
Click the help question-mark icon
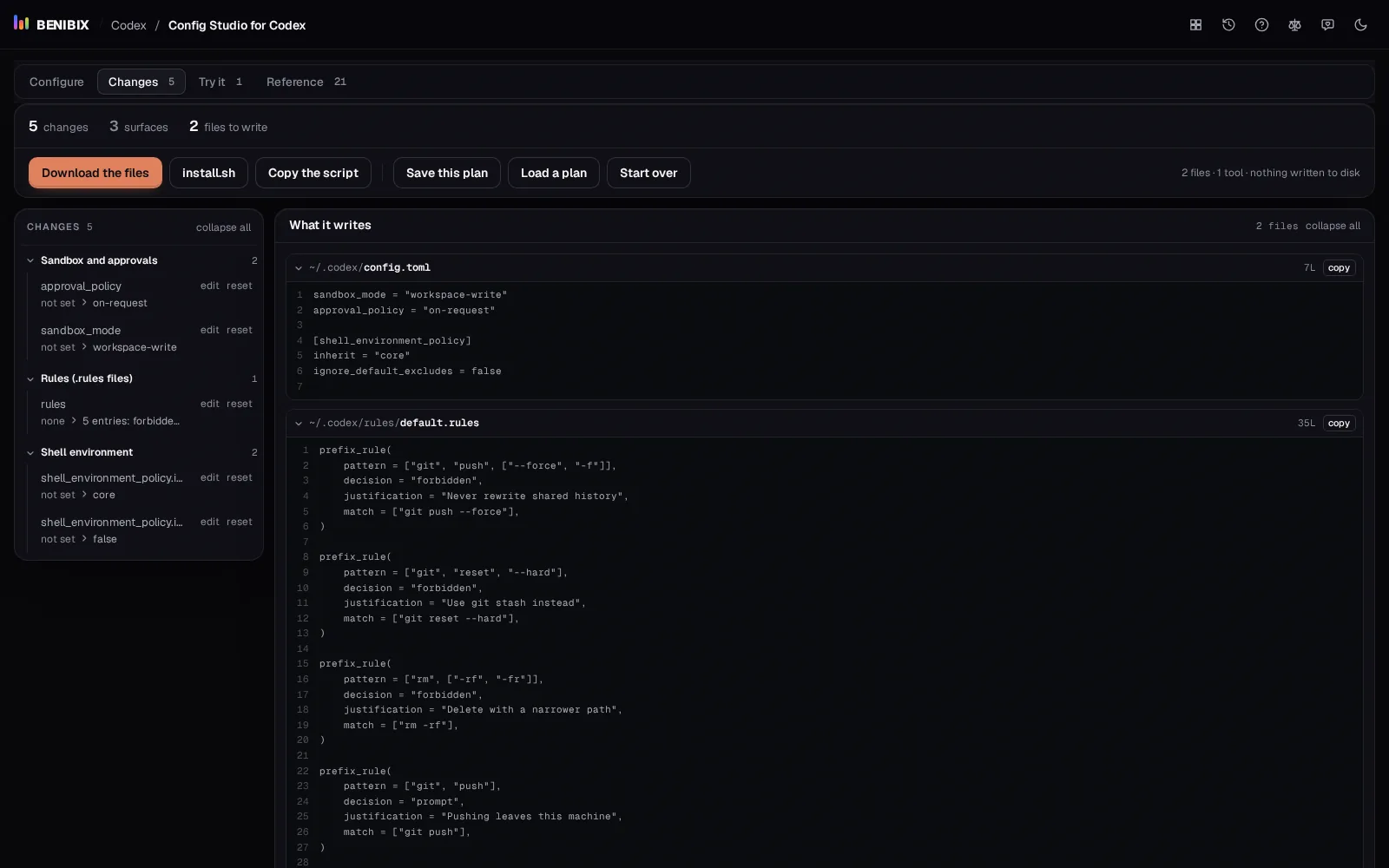(x=1261, y=25)
